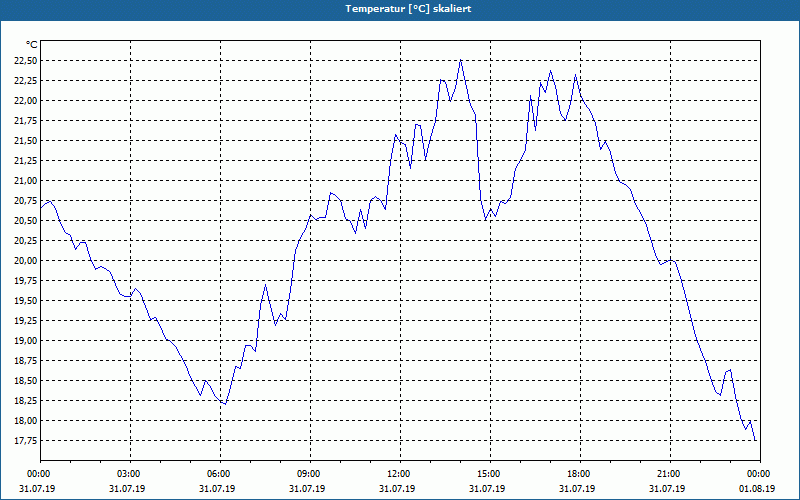Click the 19,75 y-axis label

pos(26,281)
